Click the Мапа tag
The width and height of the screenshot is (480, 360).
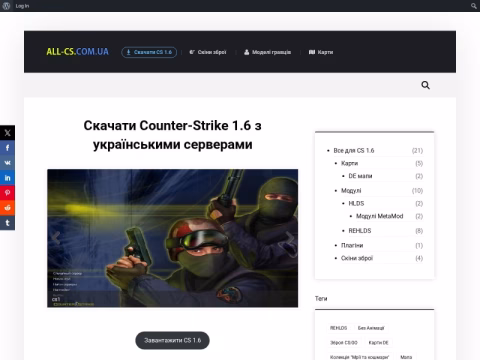(406, 357)
